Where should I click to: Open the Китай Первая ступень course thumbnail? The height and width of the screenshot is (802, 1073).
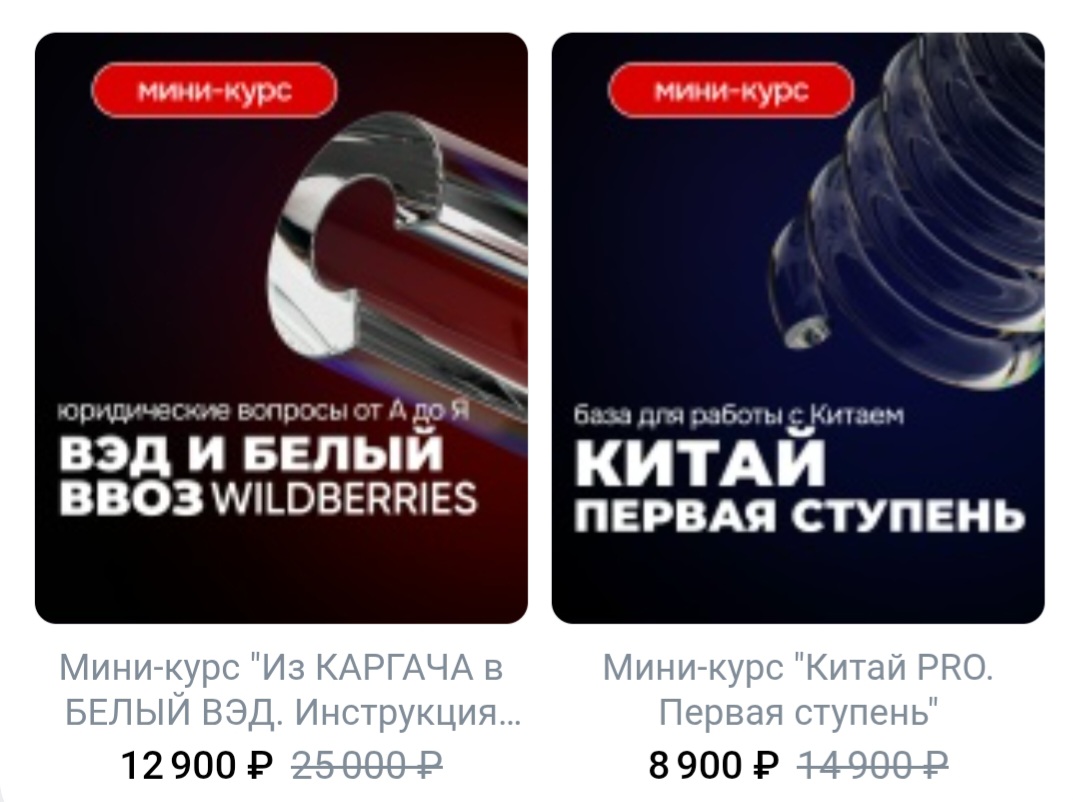(798, 328)
